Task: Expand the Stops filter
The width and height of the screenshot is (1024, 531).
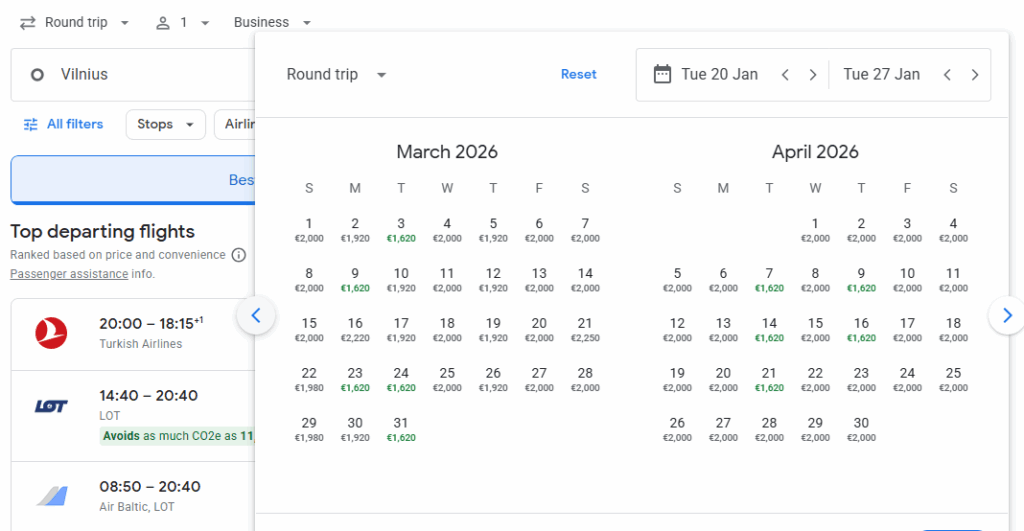Action: (x=165, y=124)
